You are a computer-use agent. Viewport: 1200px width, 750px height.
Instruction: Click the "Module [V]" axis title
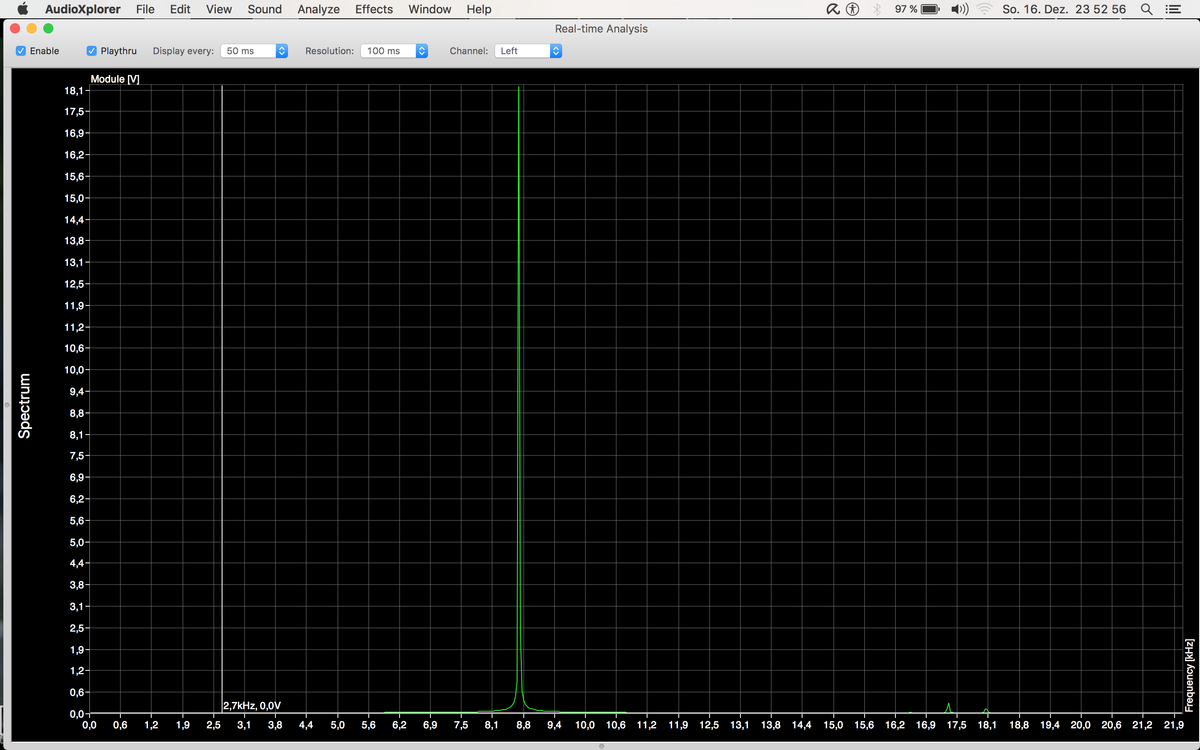115,79
